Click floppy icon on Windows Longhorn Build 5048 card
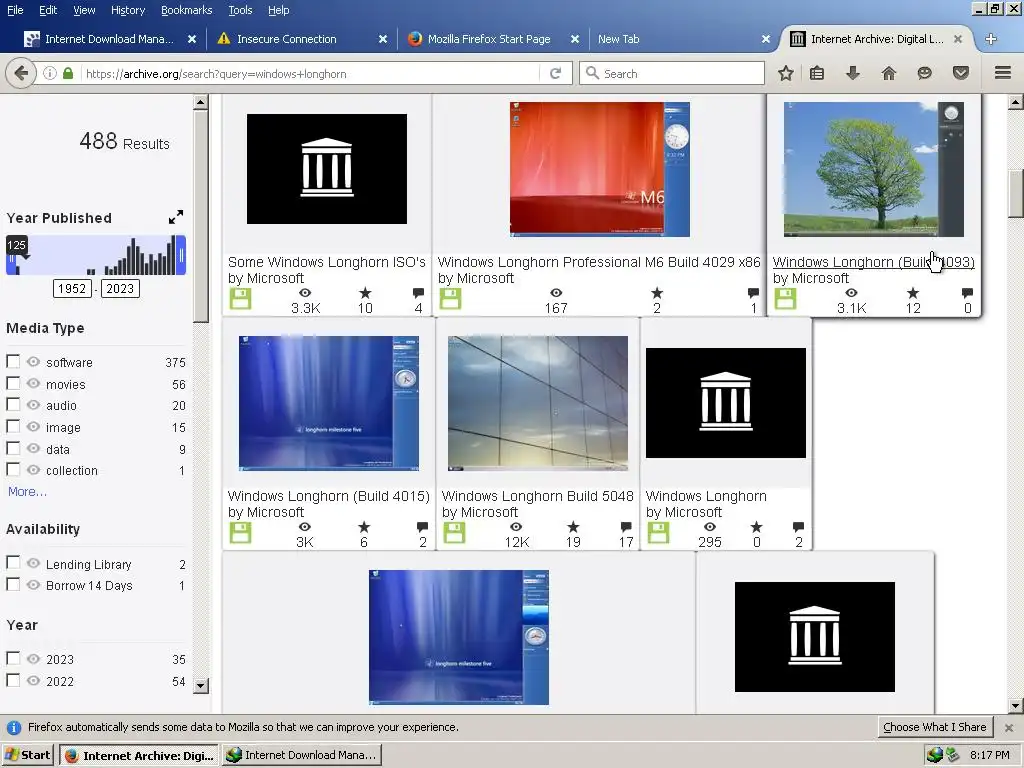The height and width of the screenshot is (768, 1024). [454, 533]
